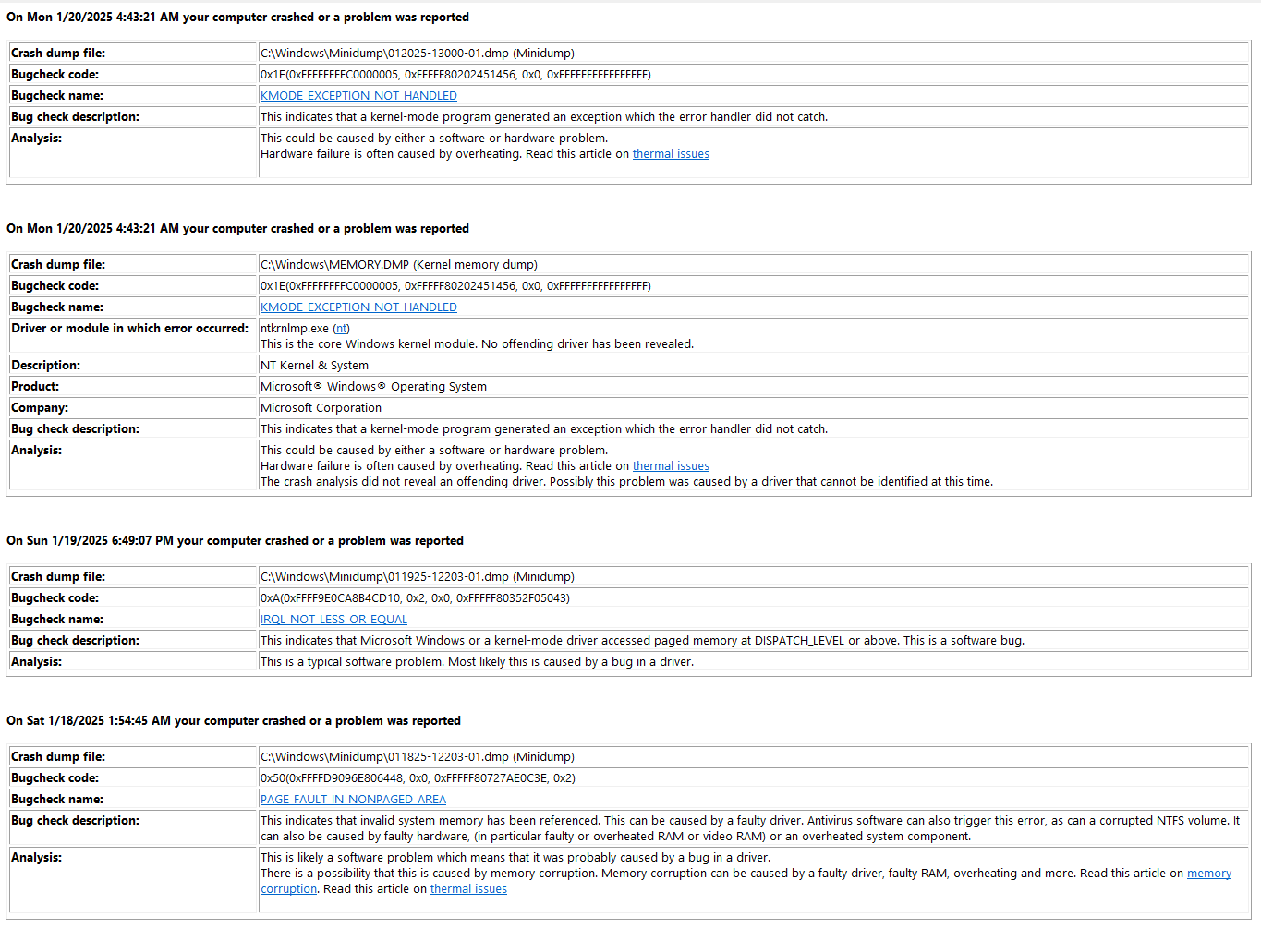Screen dimensions: 1261x952
Task: Click the Microsoft Corporation company value
Action: pos(321,408)
